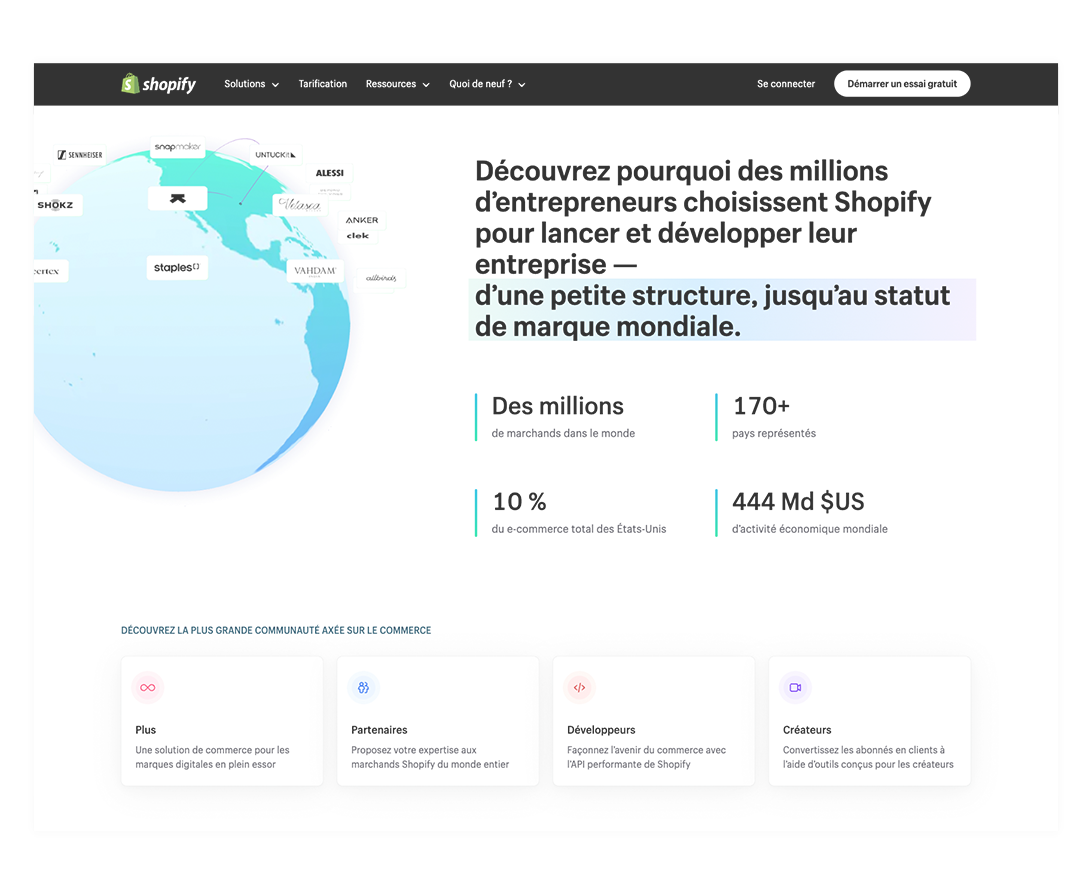The image size is (1092, 895).
Task: Click the Shopify logo in the header
Action: point(158,84)
